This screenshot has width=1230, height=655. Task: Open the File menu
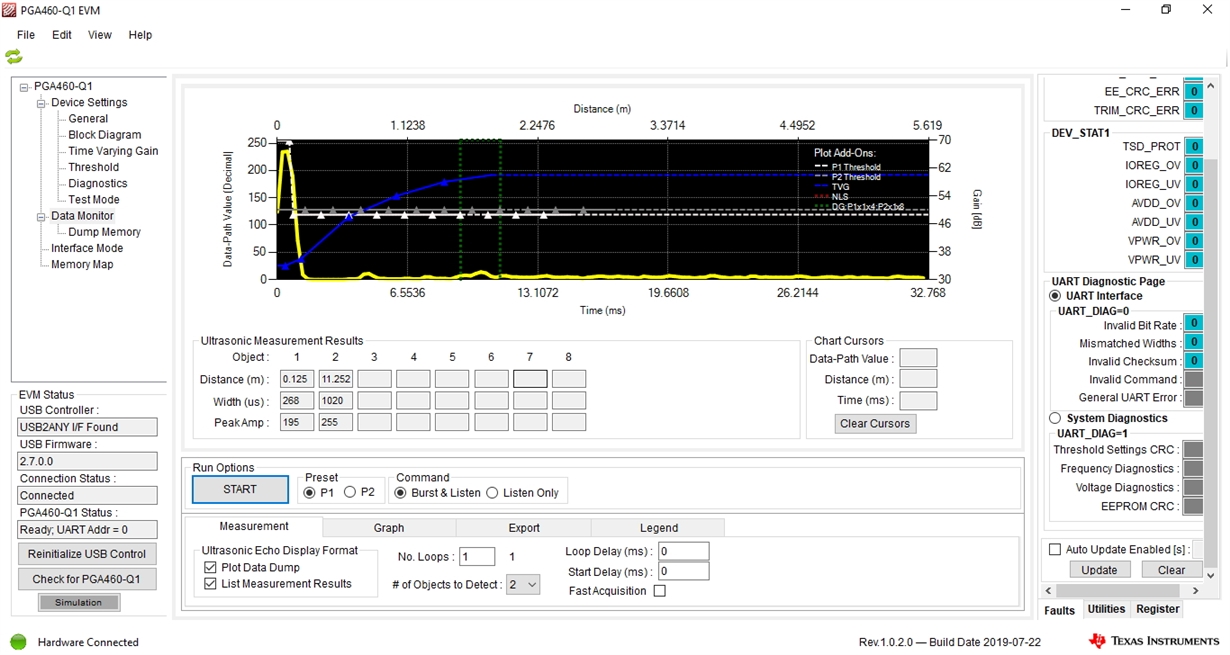pyautogui.click(x=26, y=35)
